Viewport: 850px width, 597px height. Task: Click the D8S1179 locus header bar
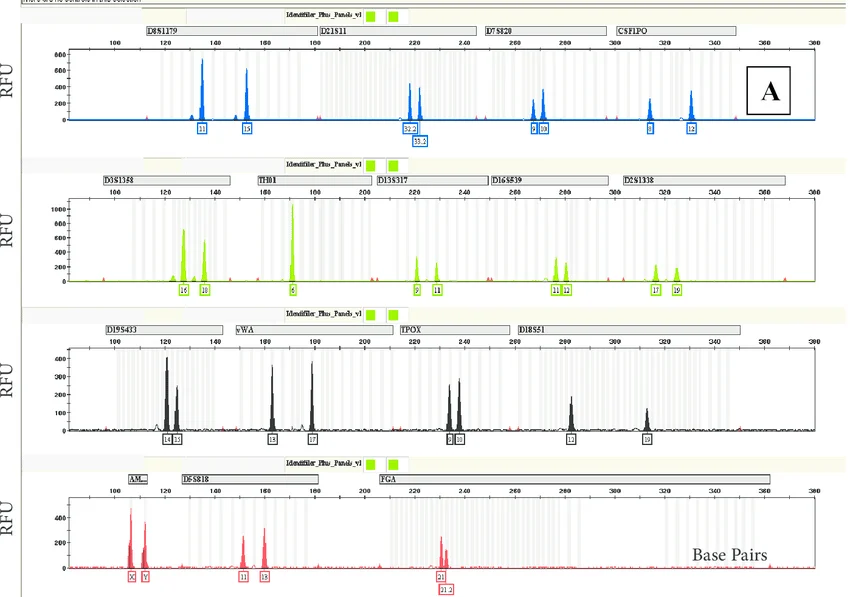tap(231, 32)
